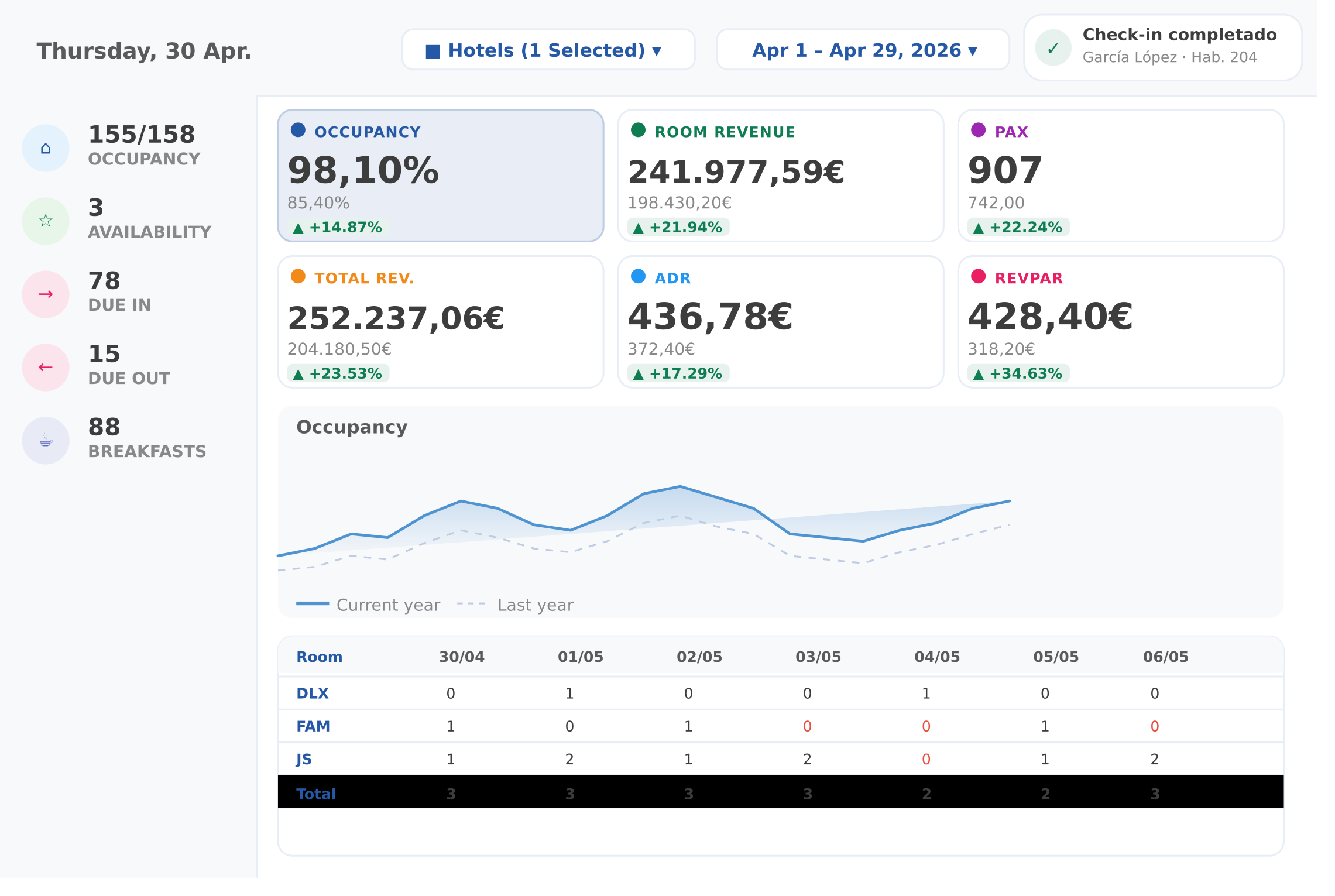Click the 372,40€ previous ADR value

click(661, 349)
